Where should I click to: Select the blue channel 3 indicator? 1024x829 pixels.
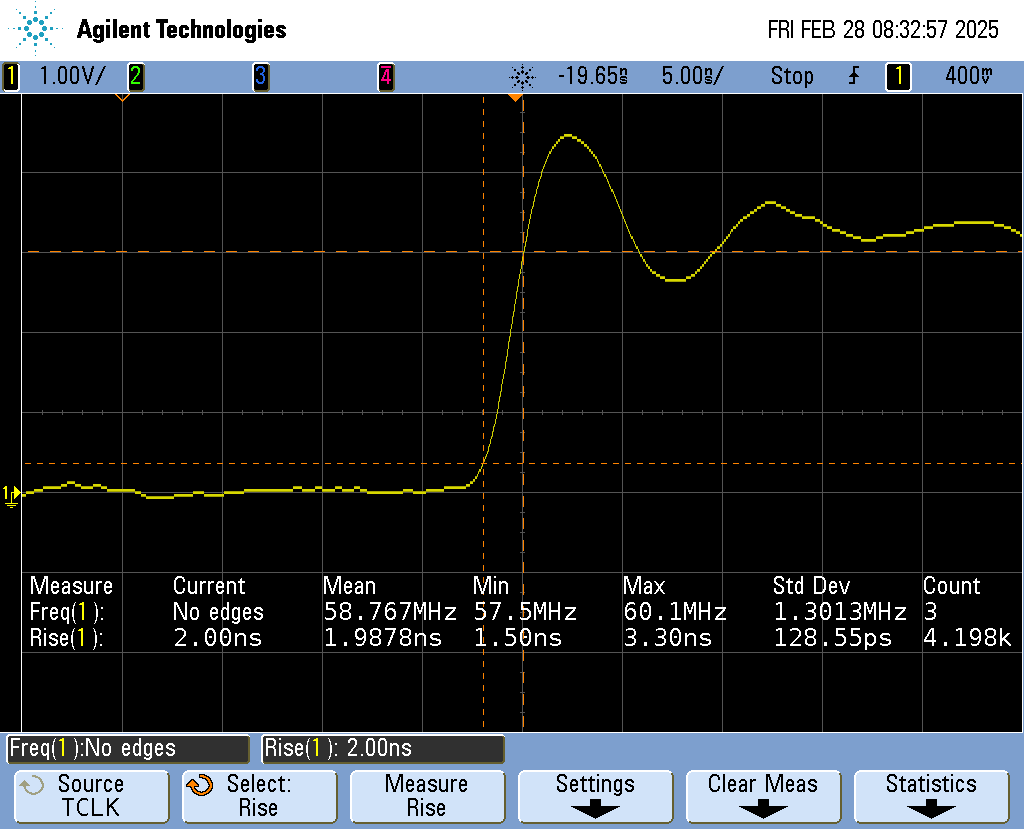[260, 76]
